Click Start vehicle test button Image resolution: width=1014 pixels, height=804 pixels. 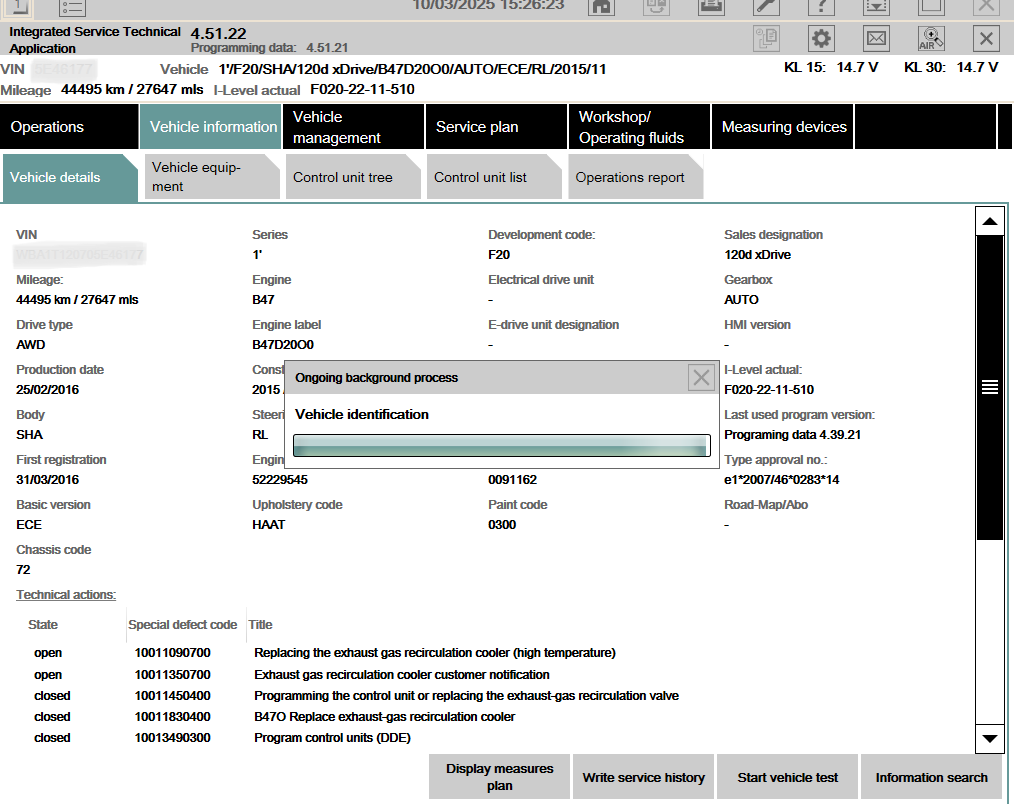point(787,777)
